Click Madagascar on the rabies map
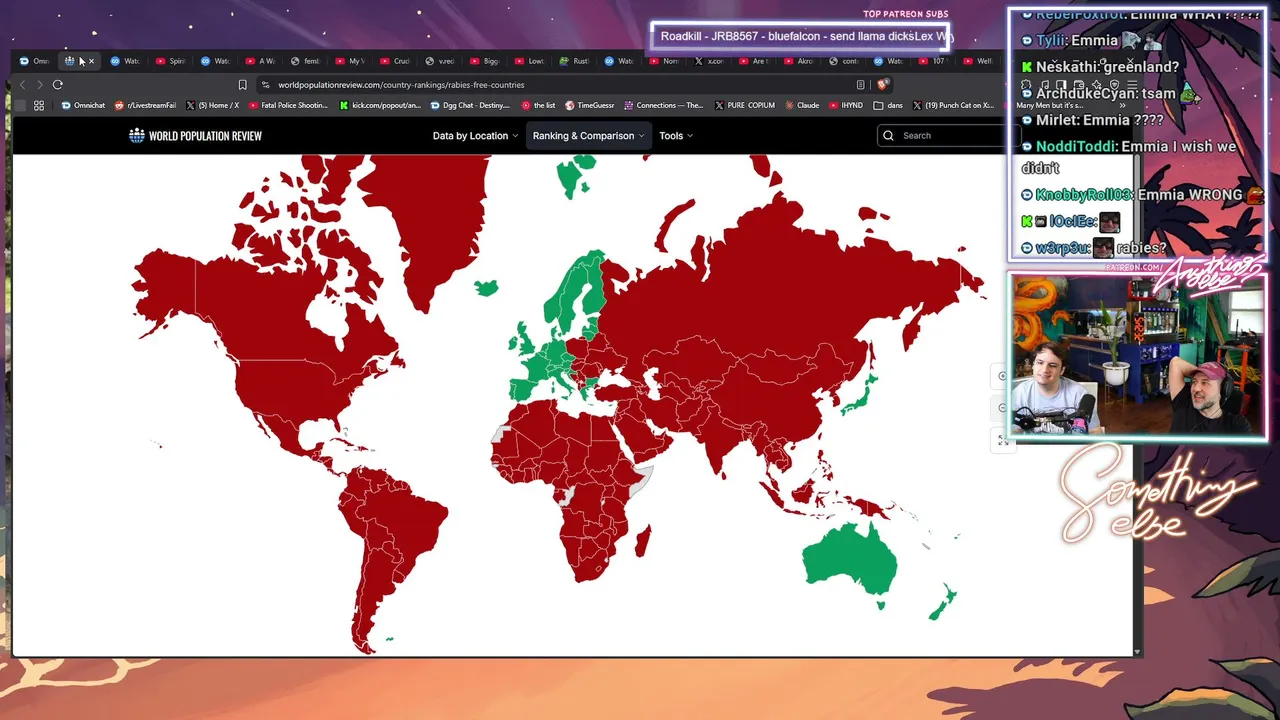The height and width of the screenshot is (720, 1280). coord(644,543)
